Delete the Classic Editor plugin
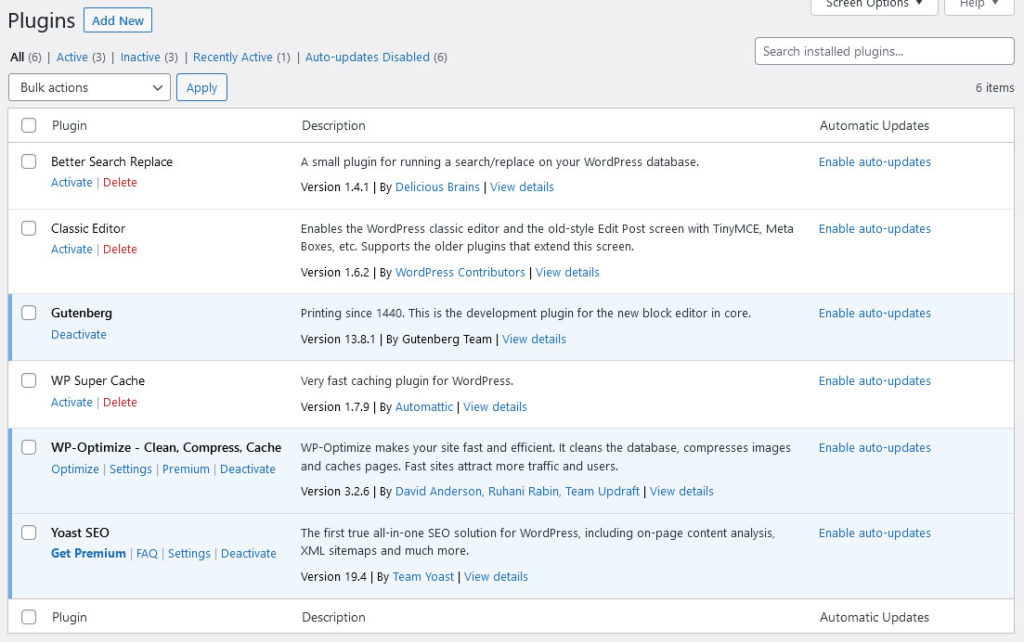The image size is (1024, 642). coord(120,249)
